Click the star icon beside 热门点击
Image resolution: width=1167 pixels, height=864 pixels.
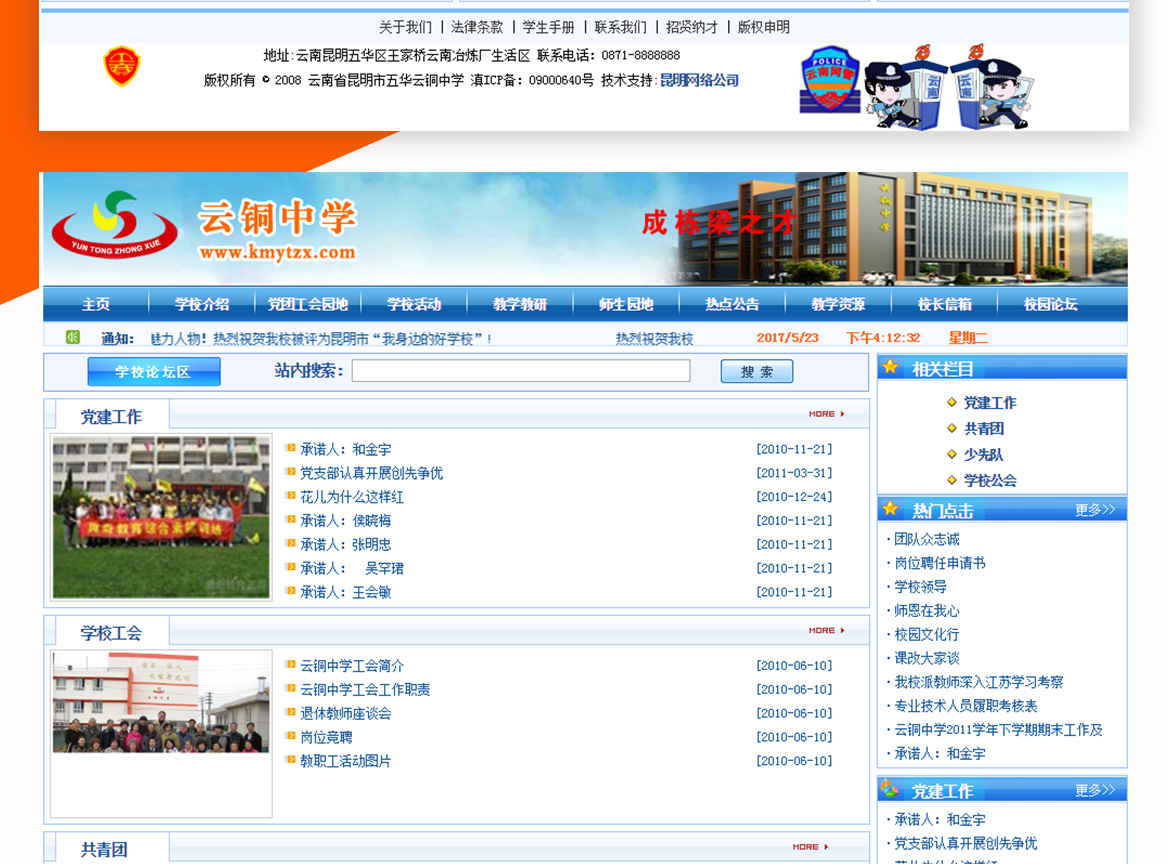point(890,509)
